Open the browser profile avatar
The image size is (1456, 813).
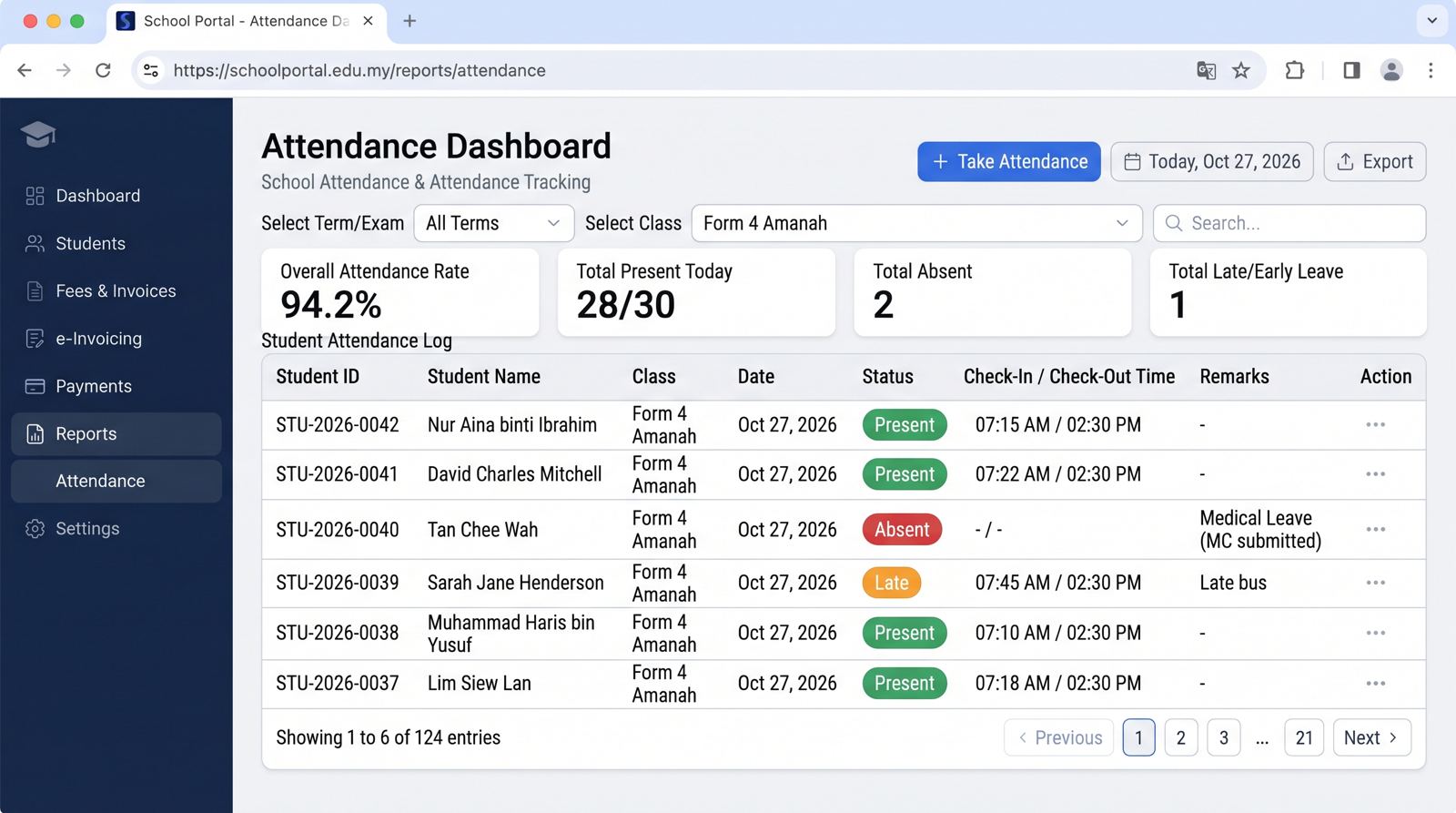point(1391,70)
